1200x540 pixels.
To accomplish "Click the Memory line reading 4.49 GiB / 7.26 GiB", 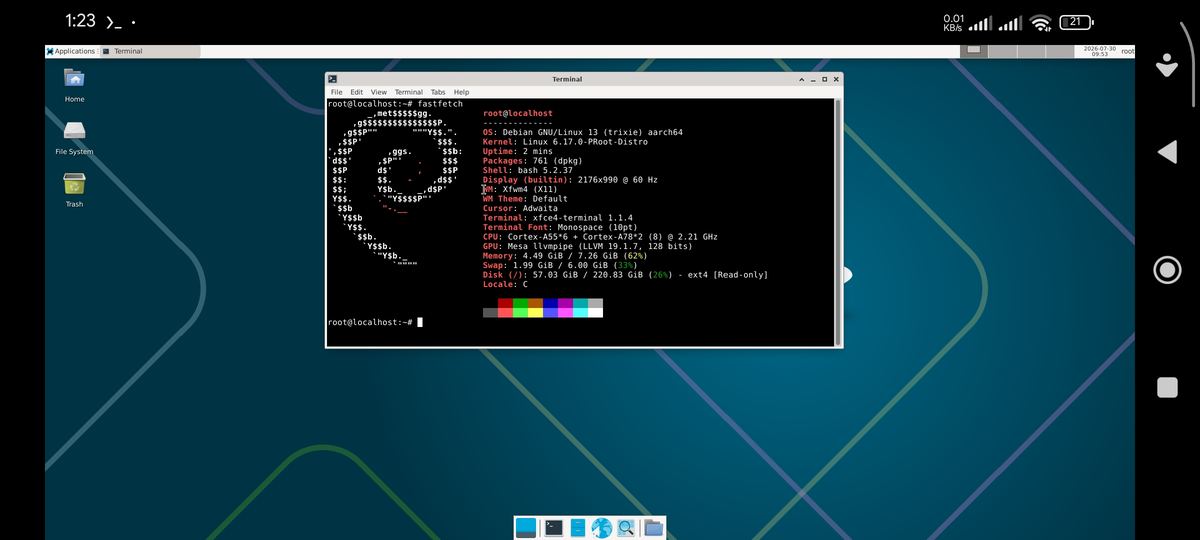I will (565, 256).
